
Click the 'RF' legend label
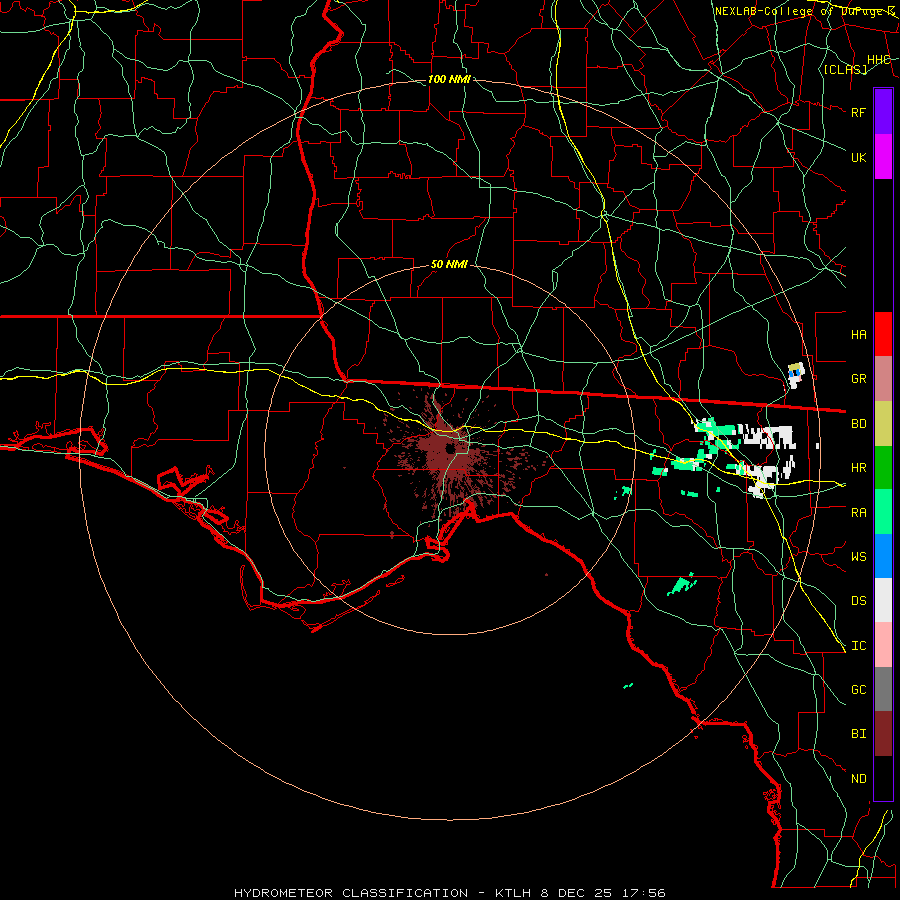tap(858, 112)
